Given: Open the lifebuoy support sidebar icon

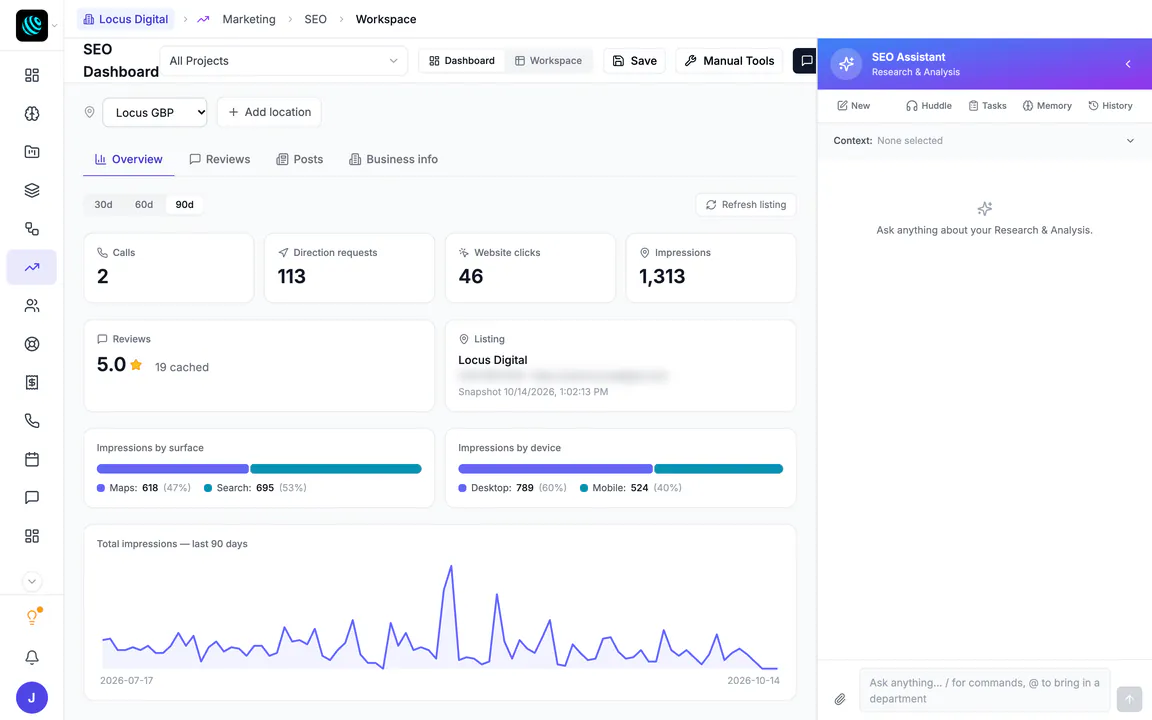Looking at the screenshot, I should point(32,344).
